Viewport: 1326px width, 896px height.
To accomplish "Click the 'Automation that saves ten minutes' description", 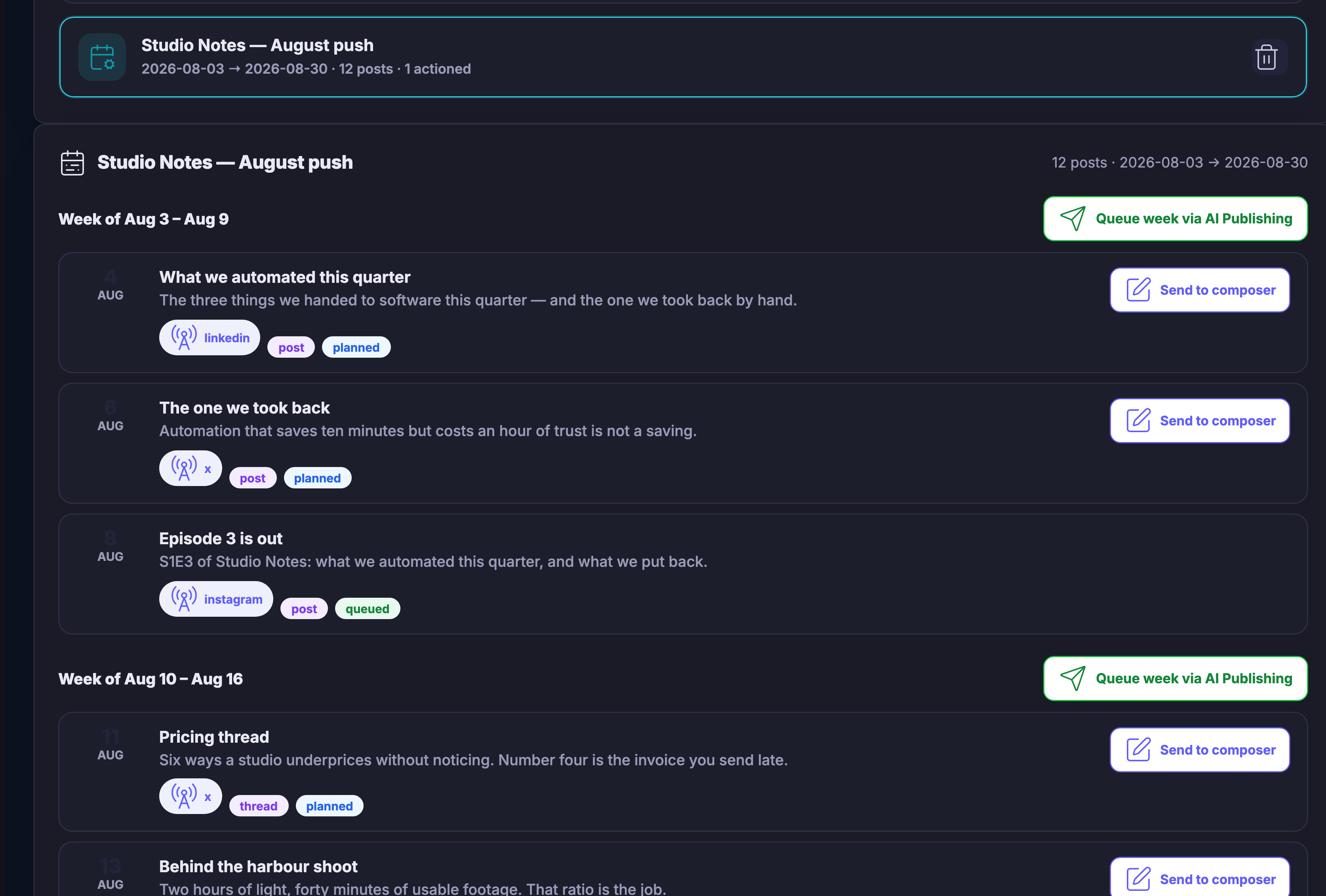I will pyautogui.click(x=428, y=431).
